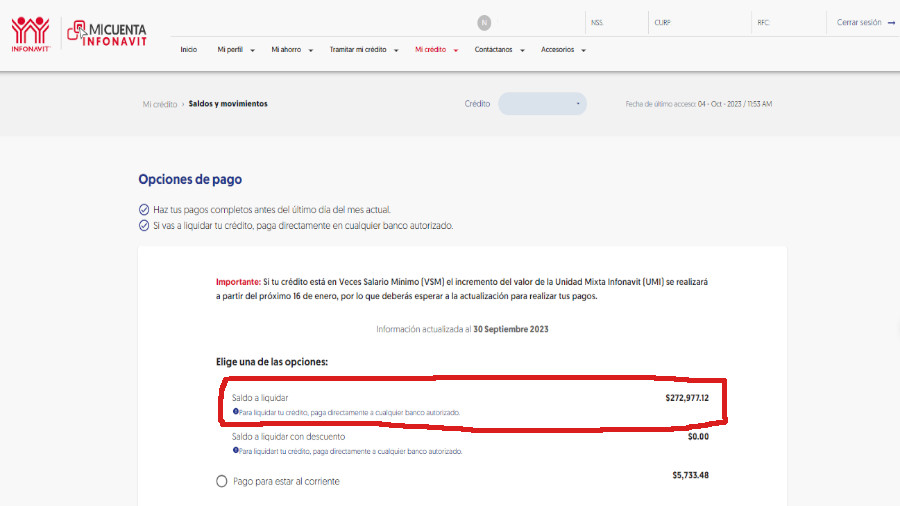The height and width of the screenshot is (506, 900).
Task: Click the Mi Cuenta Infonavit logo
Action: pyautogui.click(x=107, y=33)
